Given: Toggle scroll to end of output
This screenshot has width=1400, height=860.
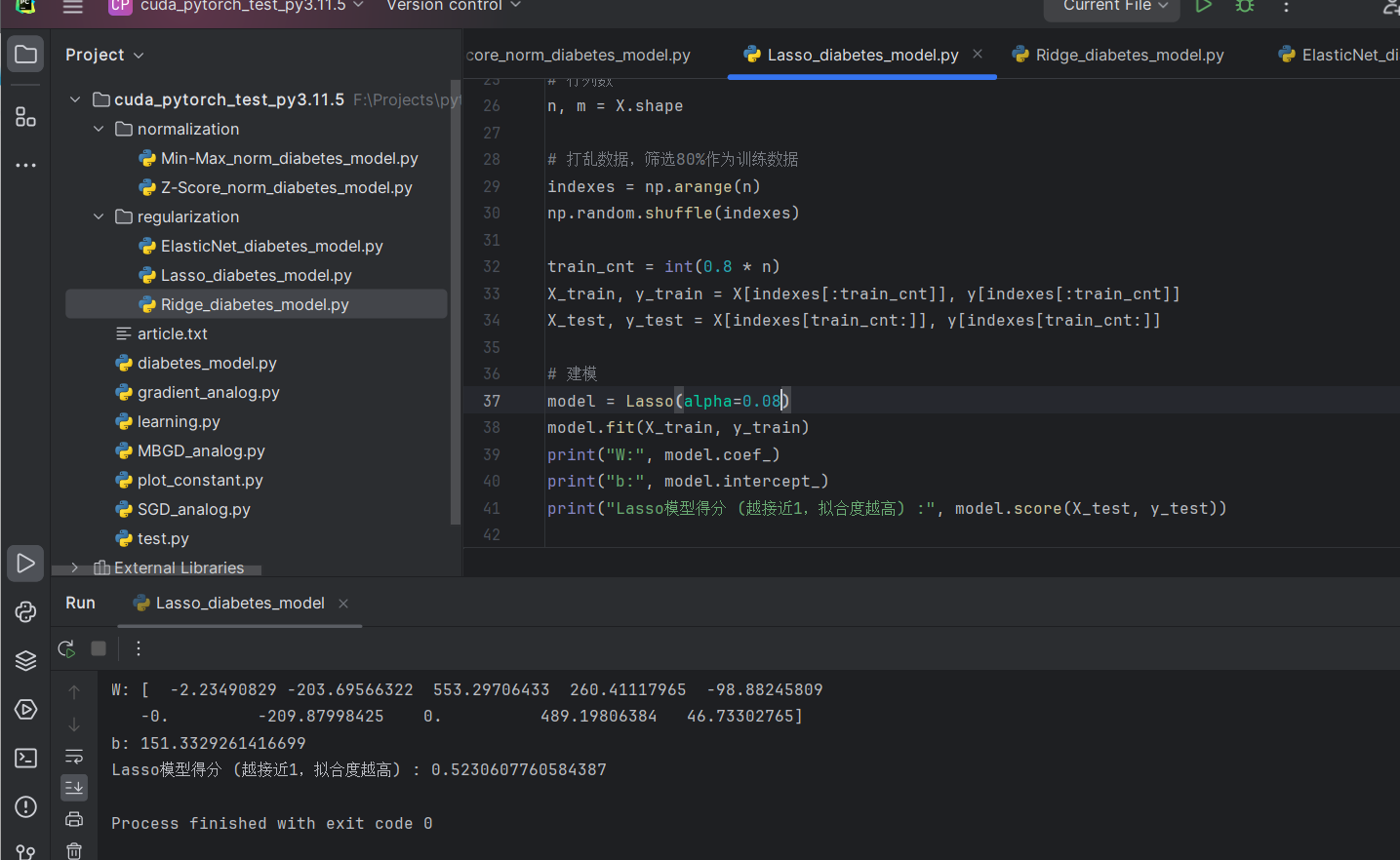Looking at the screenshot, I should coord(74,787).
